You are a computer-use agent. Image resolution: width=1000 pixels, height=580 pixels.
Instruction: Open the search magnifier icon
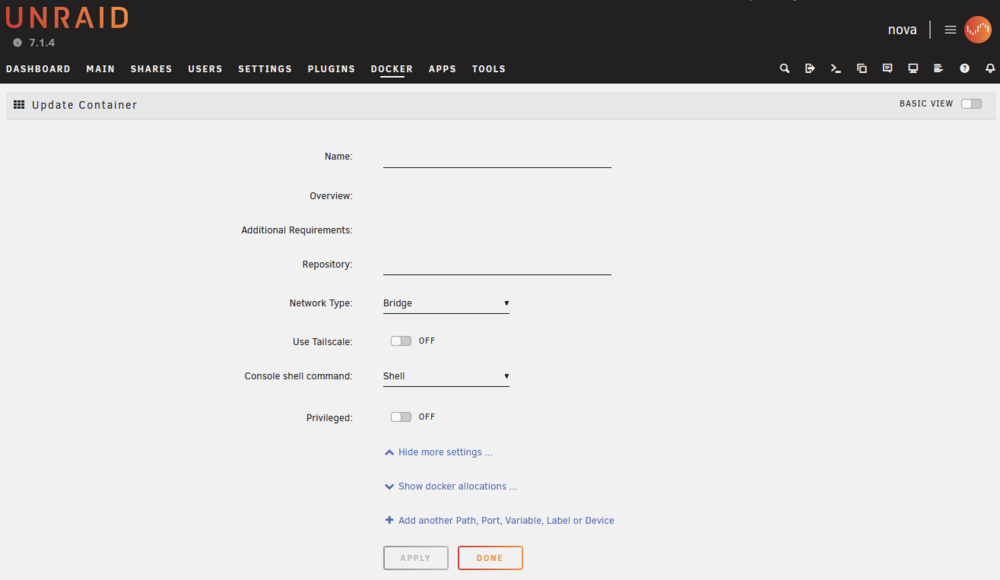(x=784, y=68)
